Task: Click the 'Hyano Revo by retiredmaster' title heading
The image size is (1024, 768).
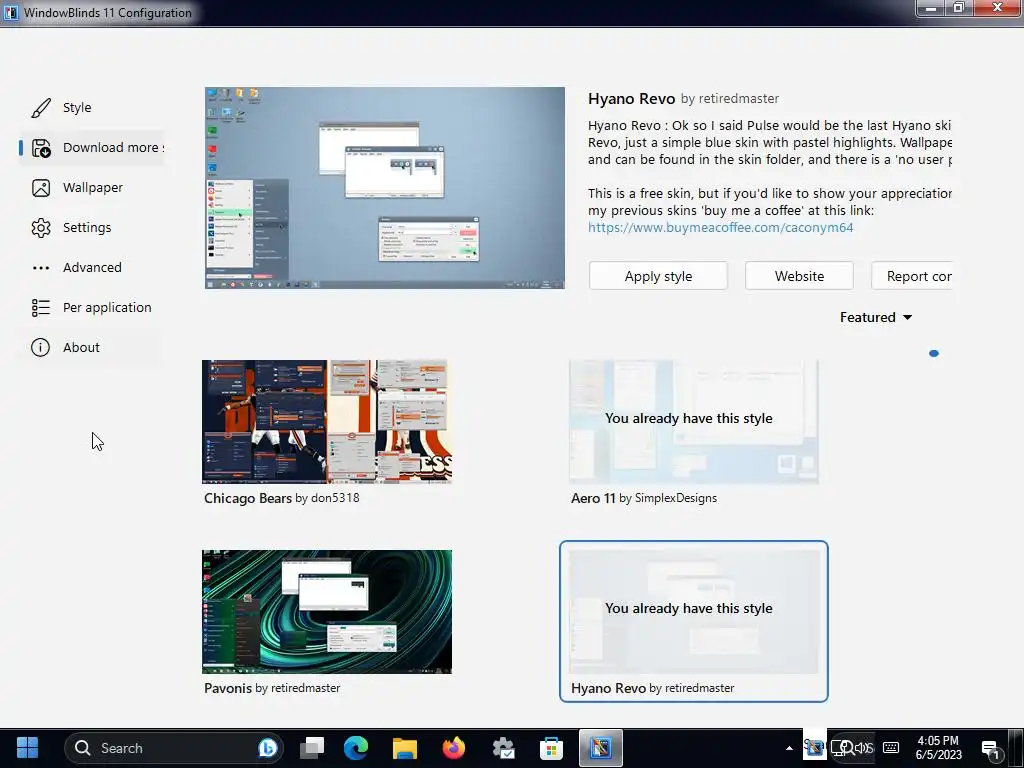Action: 683,99
